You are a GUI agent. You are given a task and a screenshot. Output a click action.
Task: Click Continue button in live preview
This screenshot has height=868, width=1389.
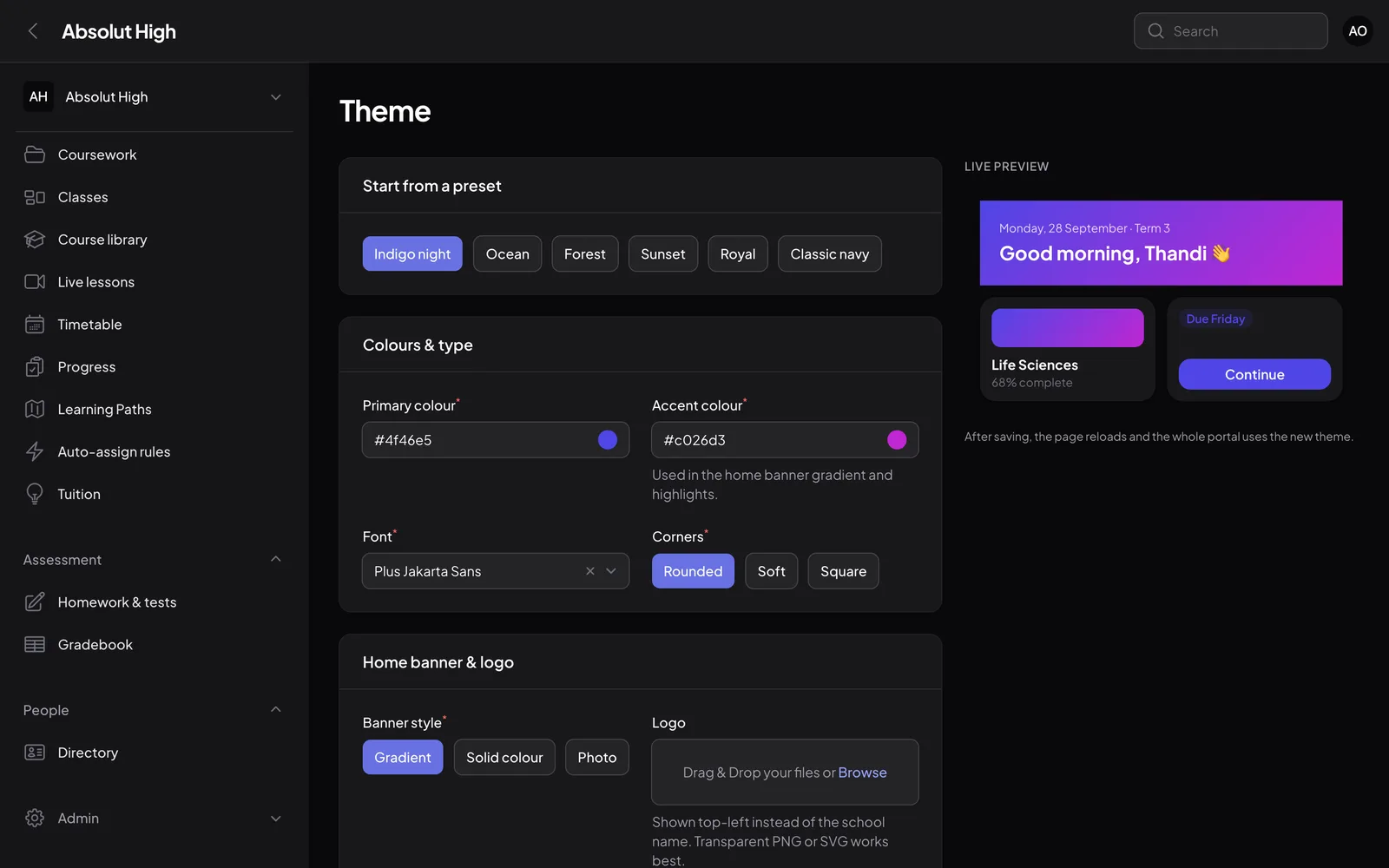(x=1254, y=374)
